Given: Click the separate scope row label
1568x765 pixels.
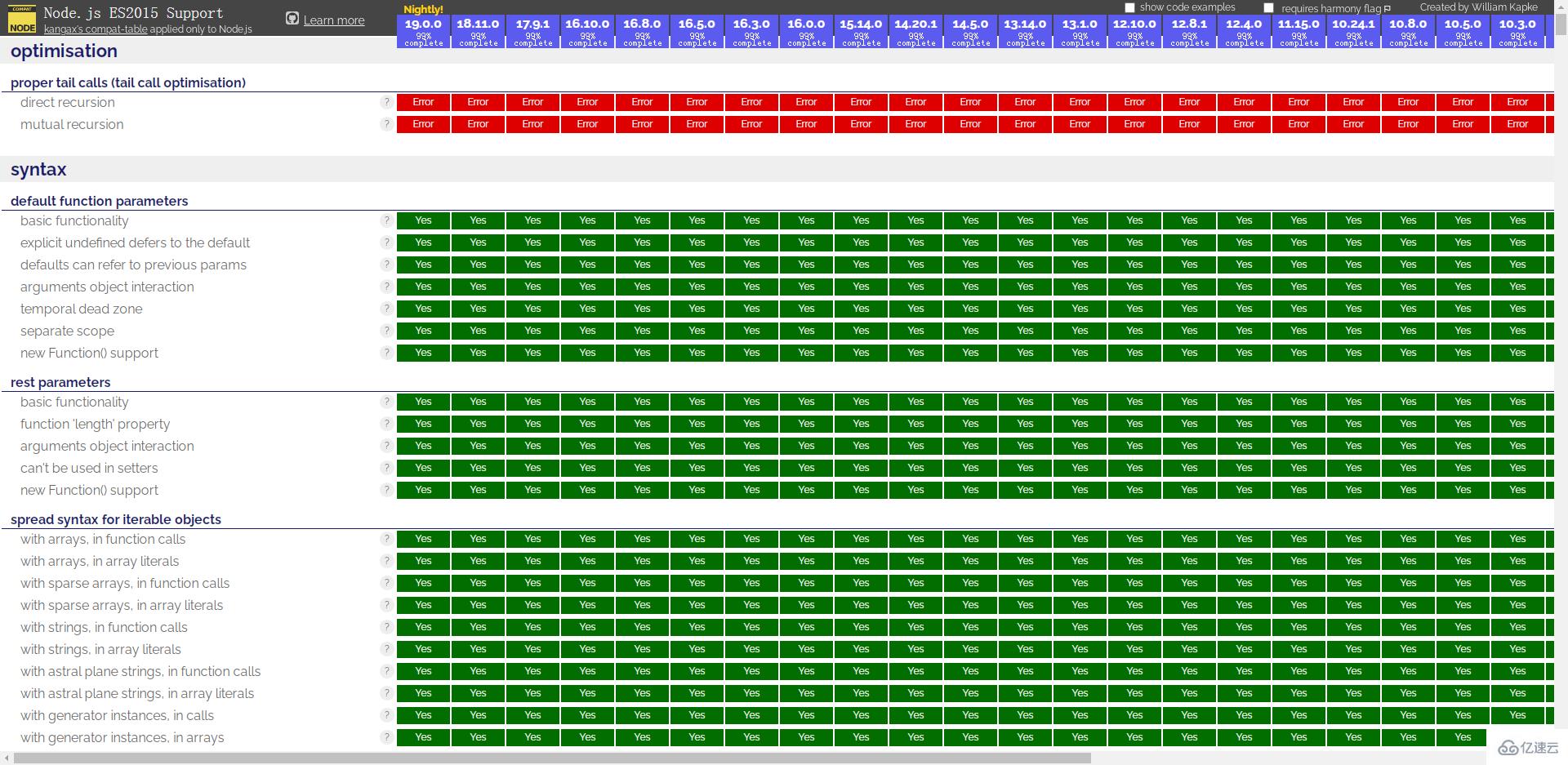Looking at the screenshot, I should pos(67,331).
